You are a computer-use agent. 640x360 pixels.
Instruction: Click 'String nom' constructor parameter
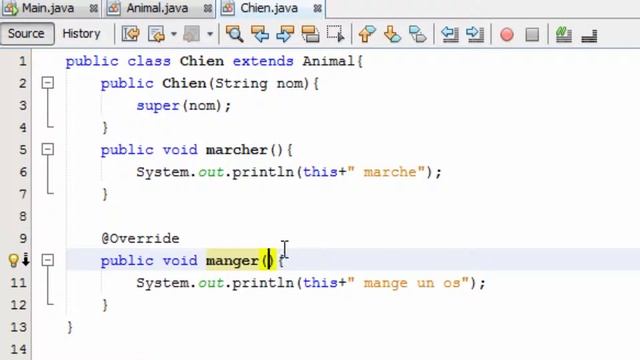coord(260,84)
